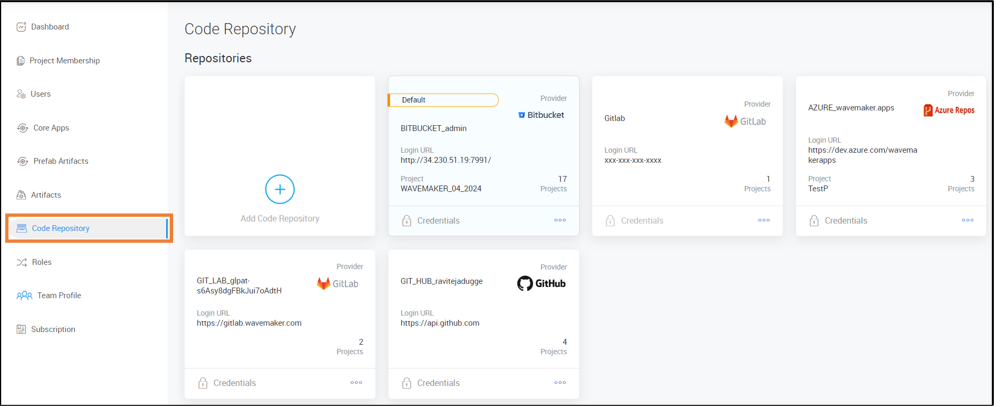
Task: Click lock icon on GIT_HUB_ravitejadugge card
Action: coord(407,383)
